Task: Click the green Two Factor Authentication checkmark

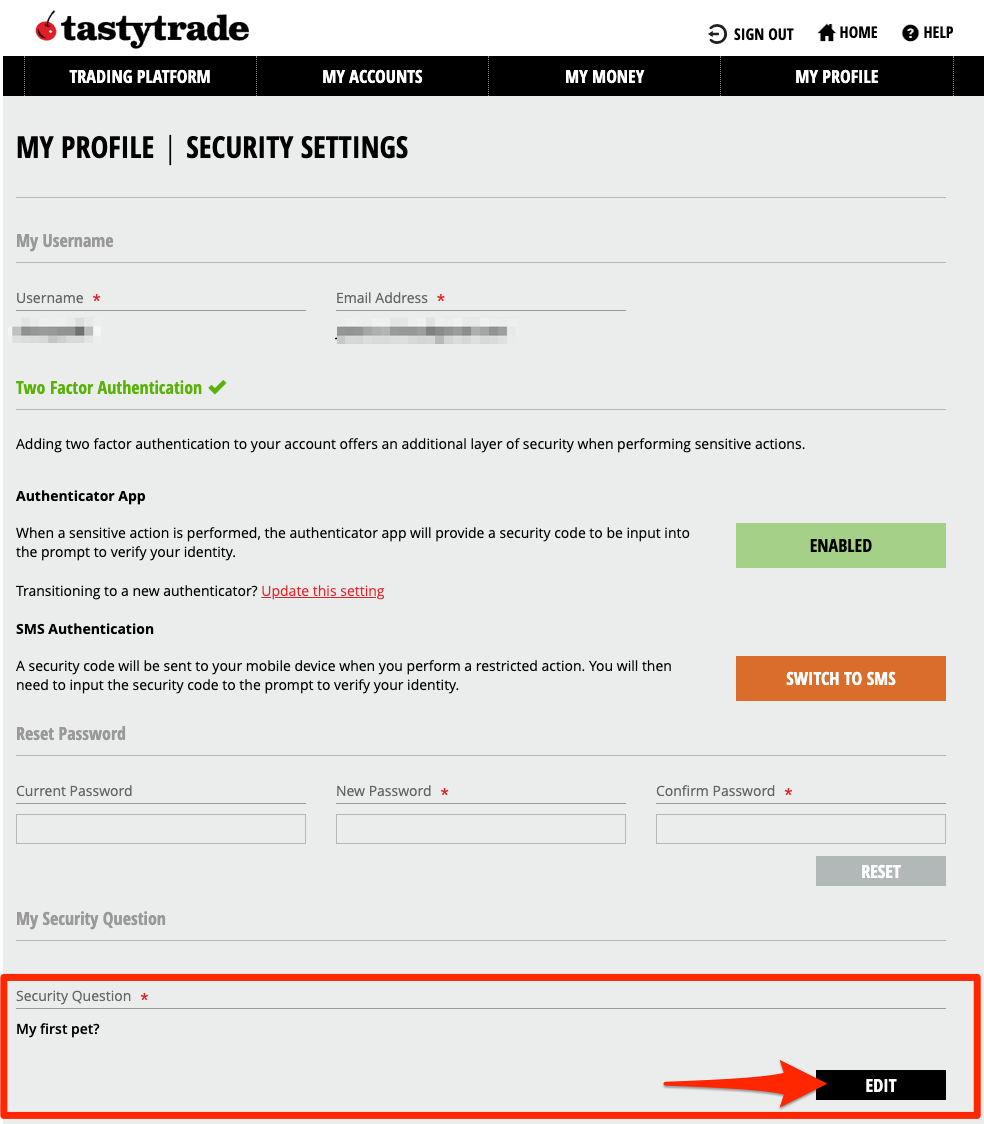Action: [217, 387]
